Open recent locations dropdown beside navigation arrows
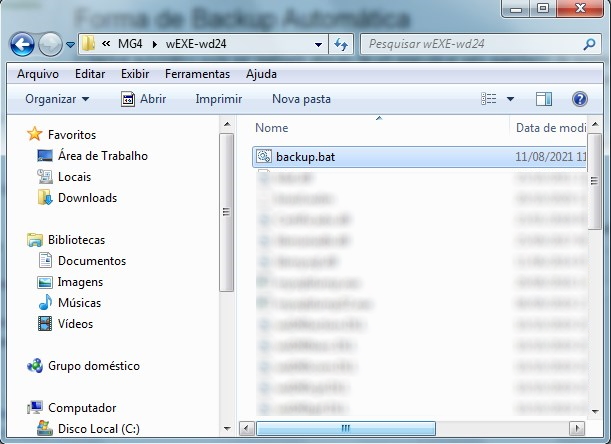The image size is (611, 444). point(70,45)
